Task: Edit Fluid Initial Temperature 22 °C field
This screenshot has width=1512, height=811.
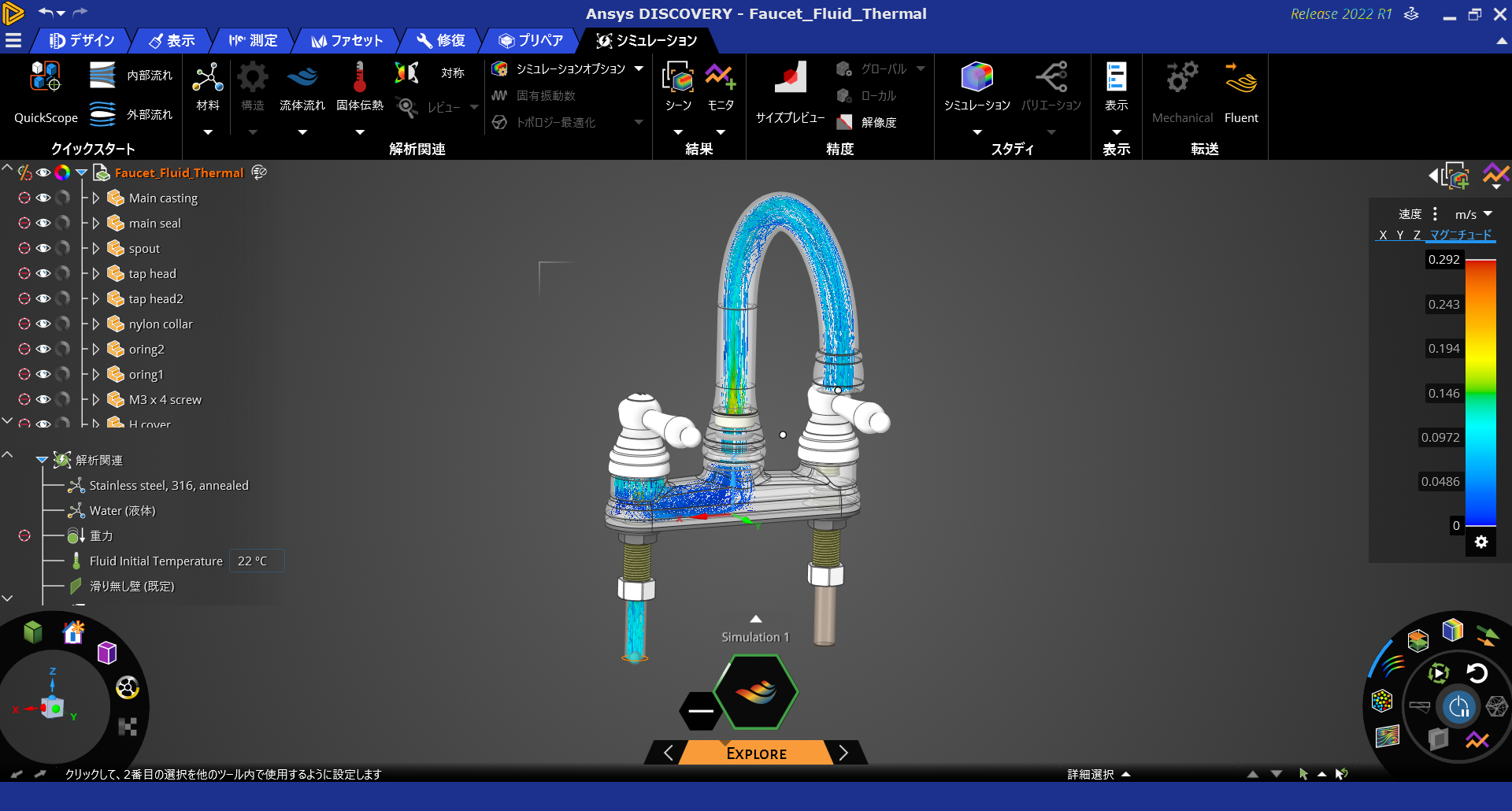Action: [256, 561]
